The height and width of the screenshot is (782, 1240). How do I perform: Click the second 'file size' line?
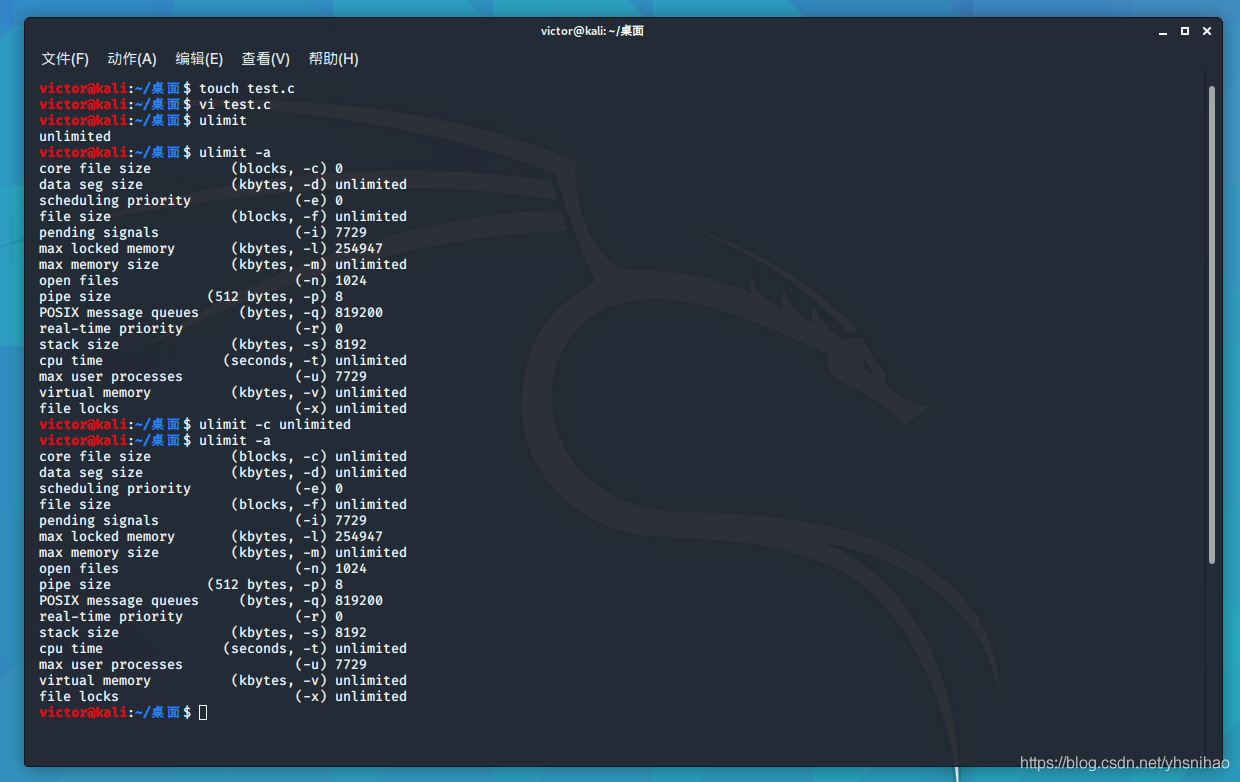[223, 504]
